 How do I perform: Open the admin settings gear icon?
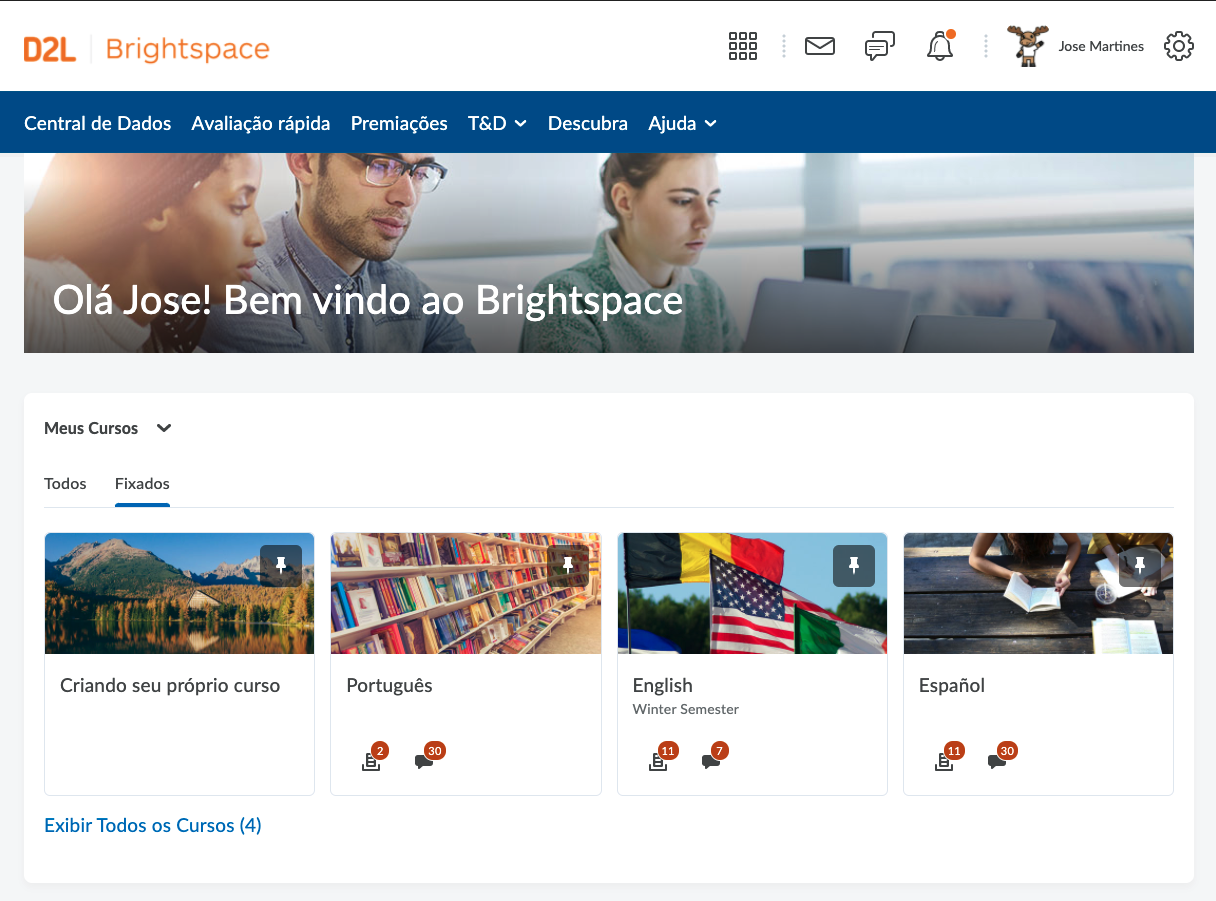point(1179,46)
